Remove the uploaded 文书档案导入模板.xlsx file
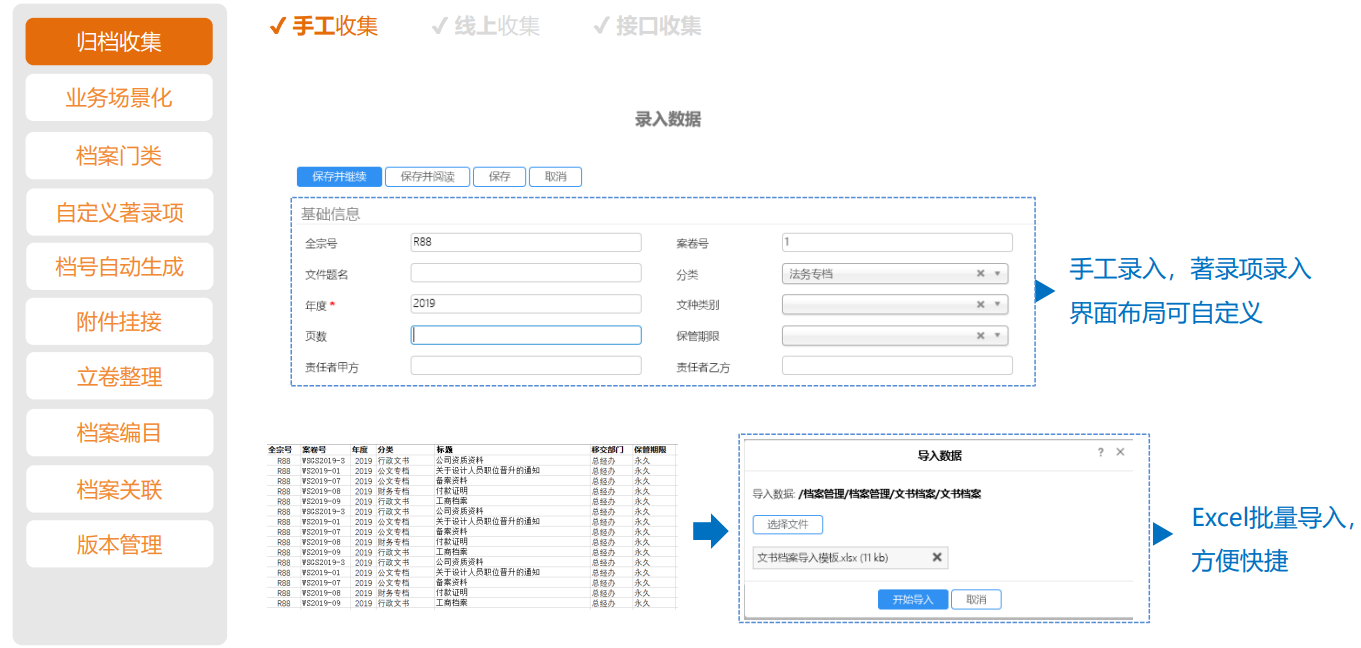Viewport: 1361px width, 648px height. point(937,558)
